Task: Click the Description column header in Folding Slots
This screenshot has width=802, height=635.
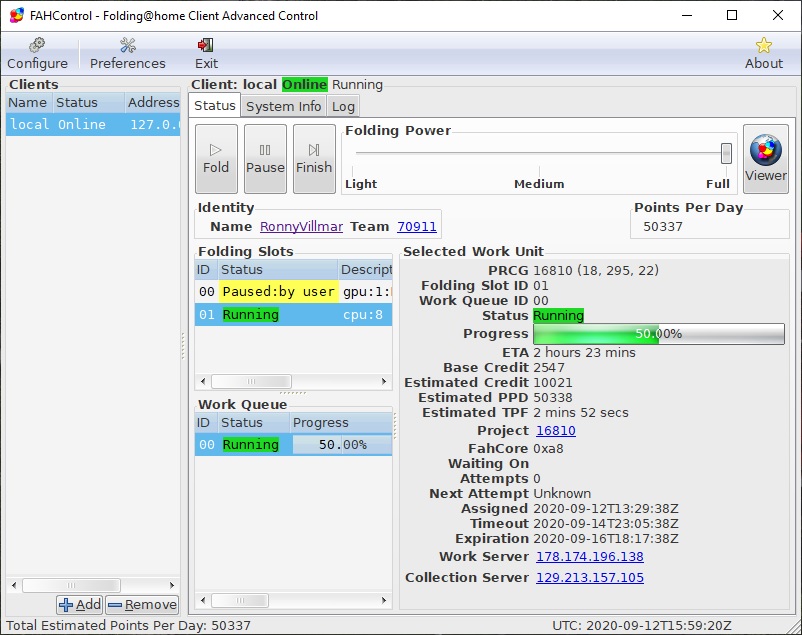Action: [365, 270]
